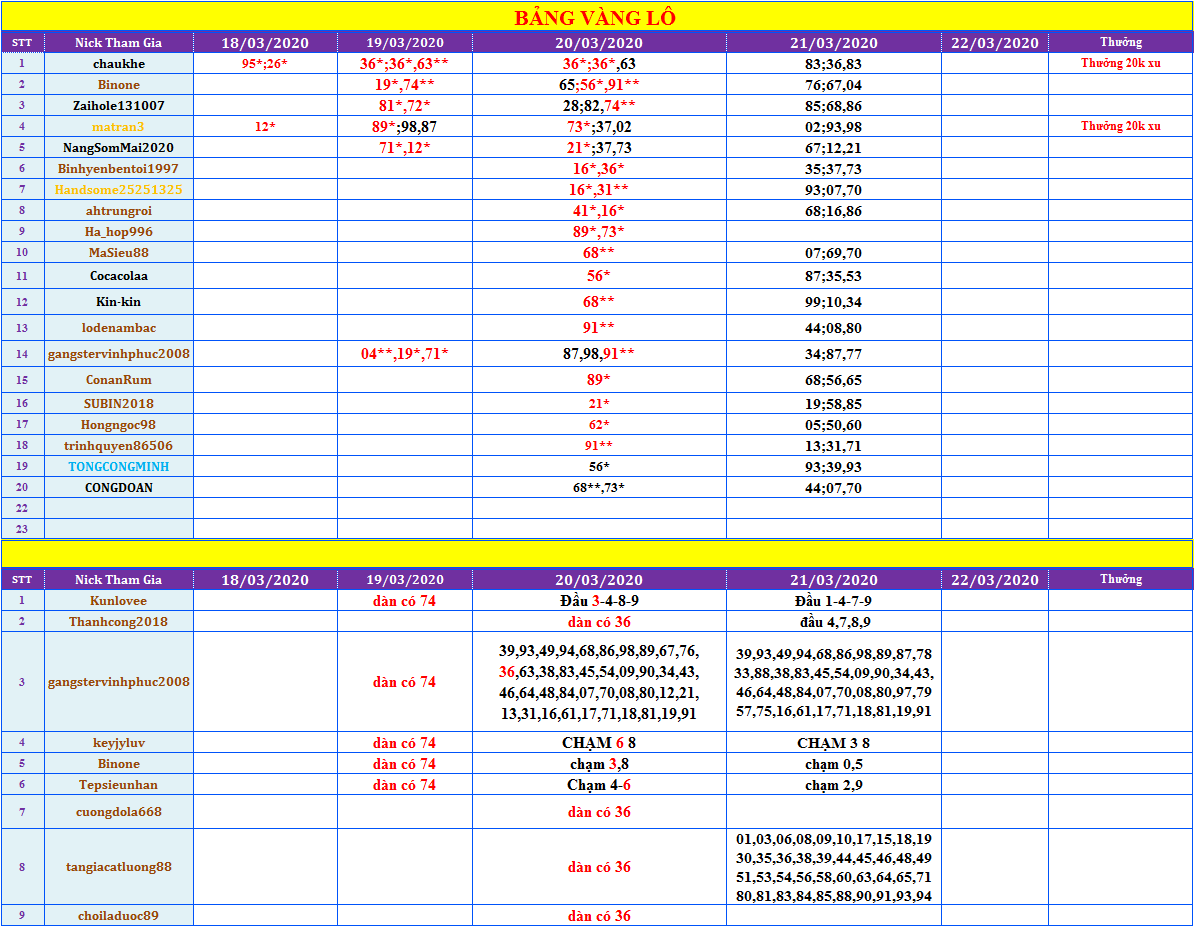Click the title 'BẢNG VÀNG LÔ'

595,18
